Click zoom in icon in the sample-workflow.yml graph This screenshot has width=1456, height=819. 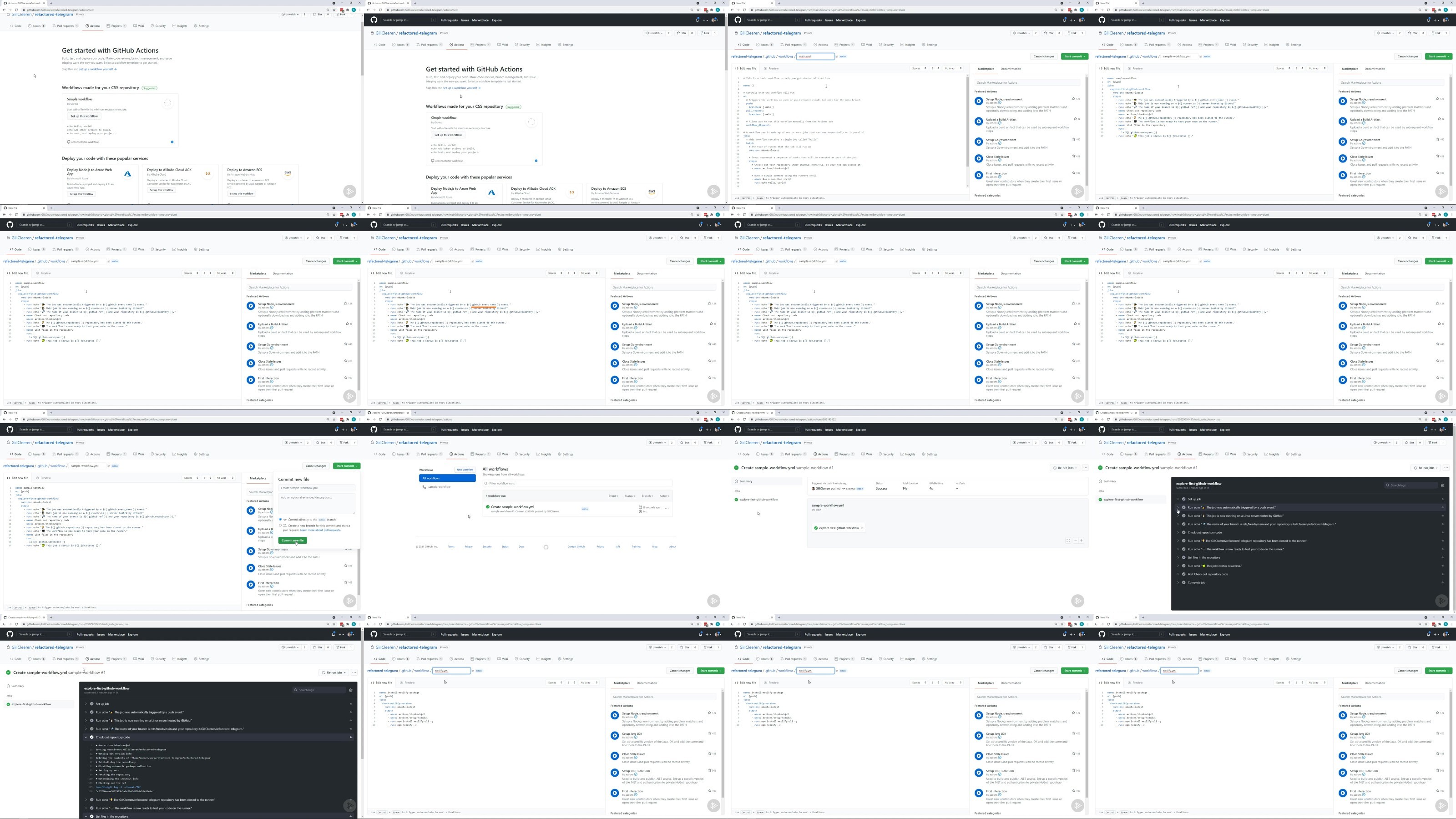[1081, 541]
